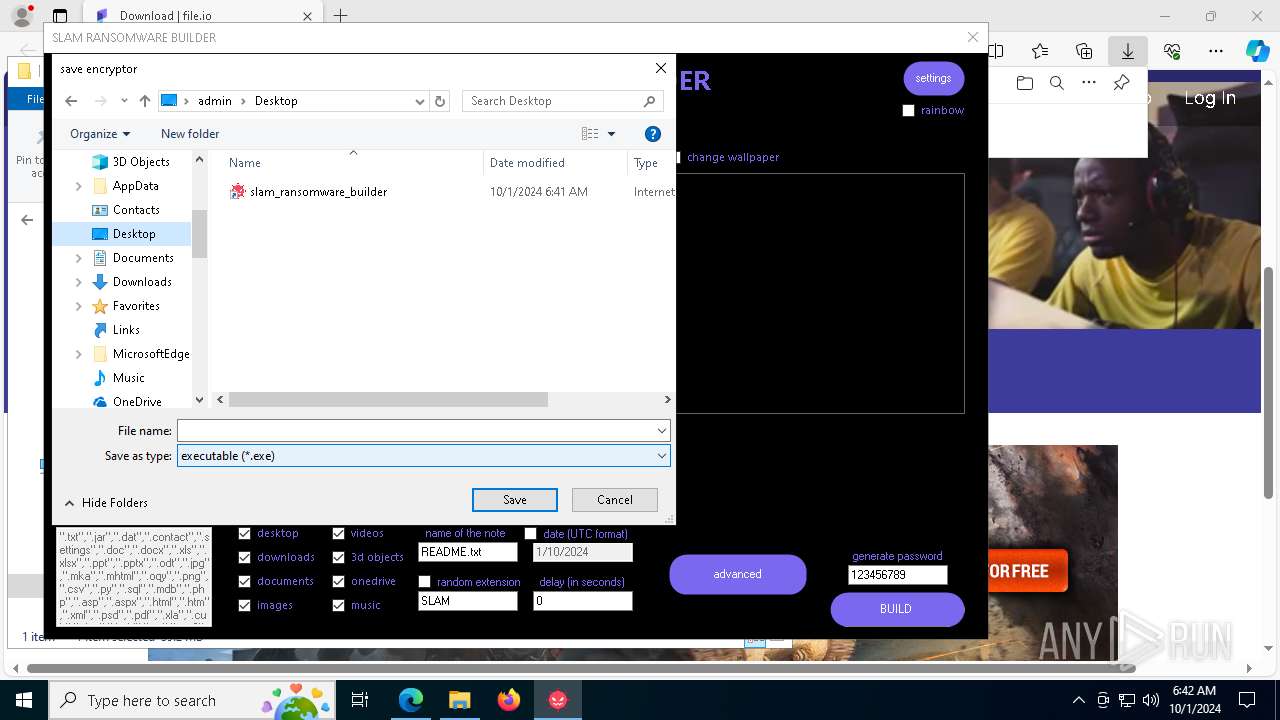Screen dimensions: 1280x720
Task: Click New folder button
Action: [190, 134]
